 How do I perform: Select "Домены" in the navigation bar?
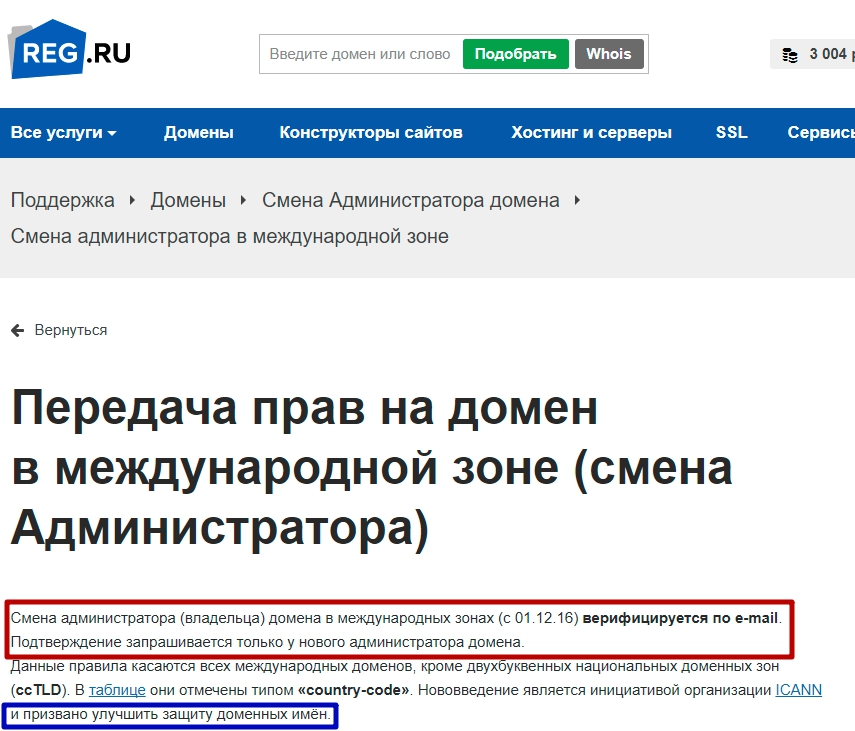click(198, 131)
